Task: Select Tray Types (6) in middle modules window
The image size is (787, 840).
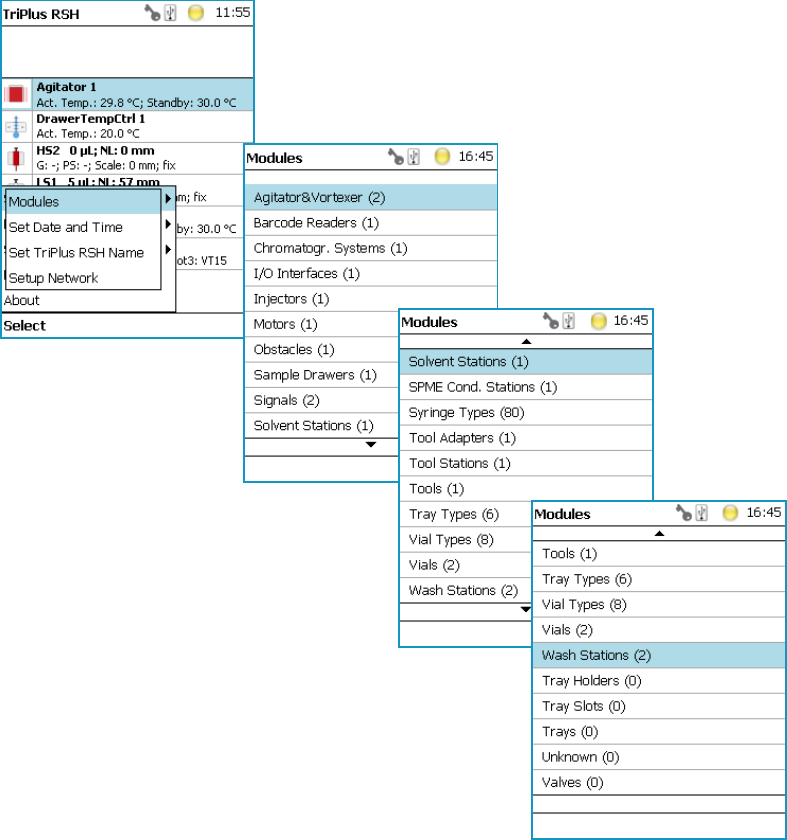Action: [466, 514]
